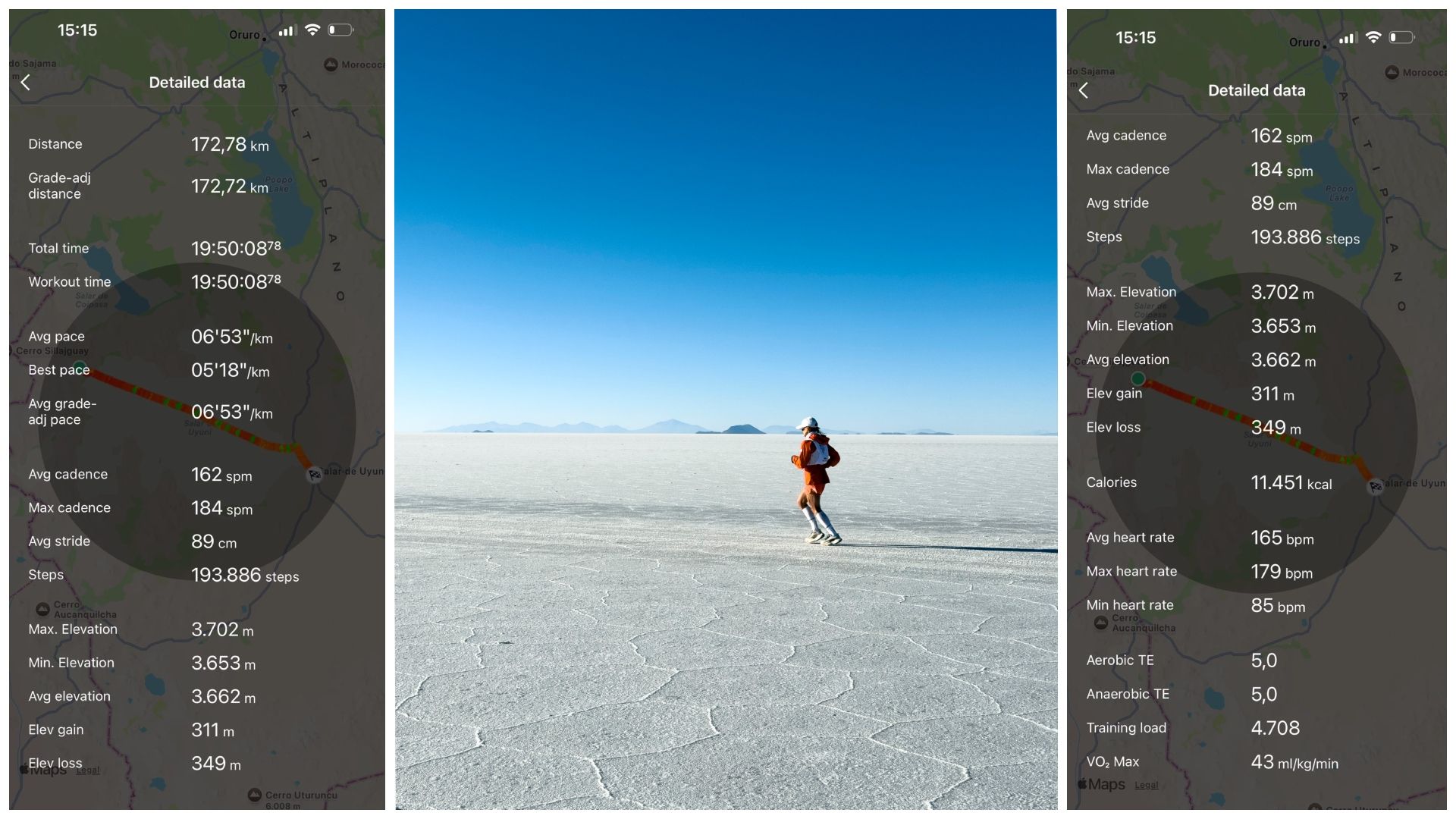The width and height of the screenshot is (1456, 819).
Task: Tap the checkered finish flag on right map
Action: pyautogui.click(x=1375, y=486)
